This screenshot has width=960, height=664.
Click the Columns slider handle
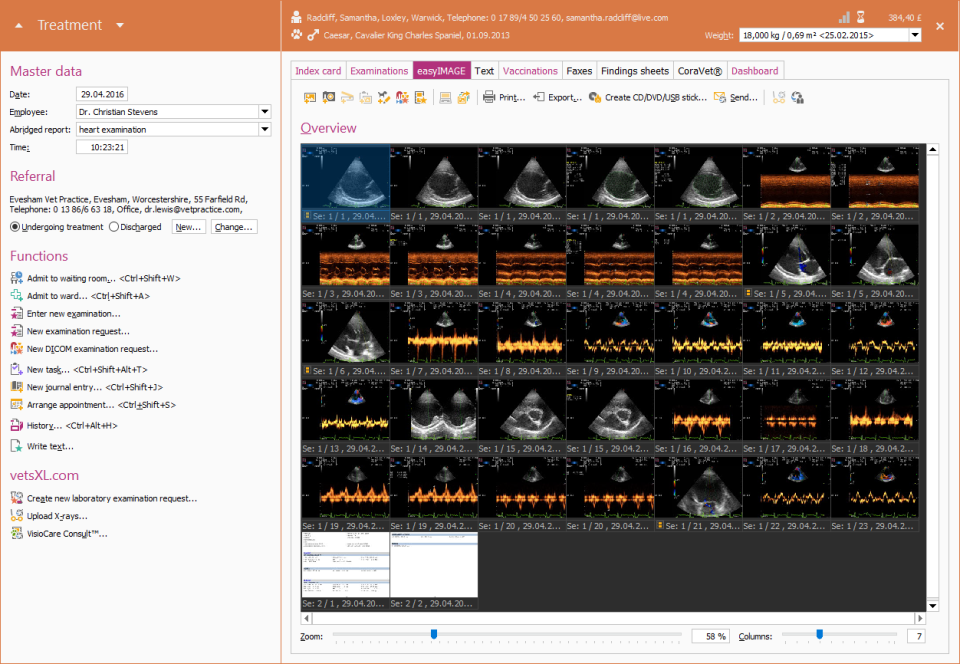tap(819, 635)
